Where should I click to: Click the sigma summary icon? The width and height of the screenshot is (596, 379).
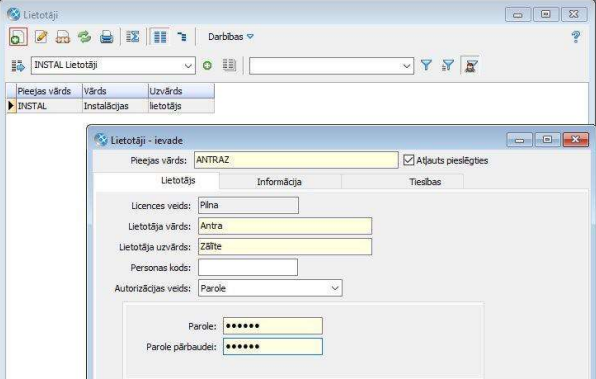click(133, 37)
